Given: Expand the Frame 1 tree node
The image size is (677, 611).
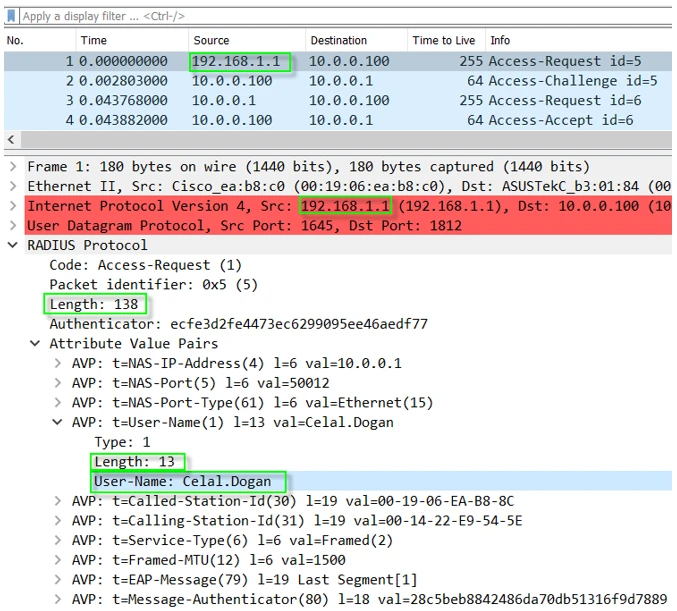Looking at the screenshot, I should point(12,167).
